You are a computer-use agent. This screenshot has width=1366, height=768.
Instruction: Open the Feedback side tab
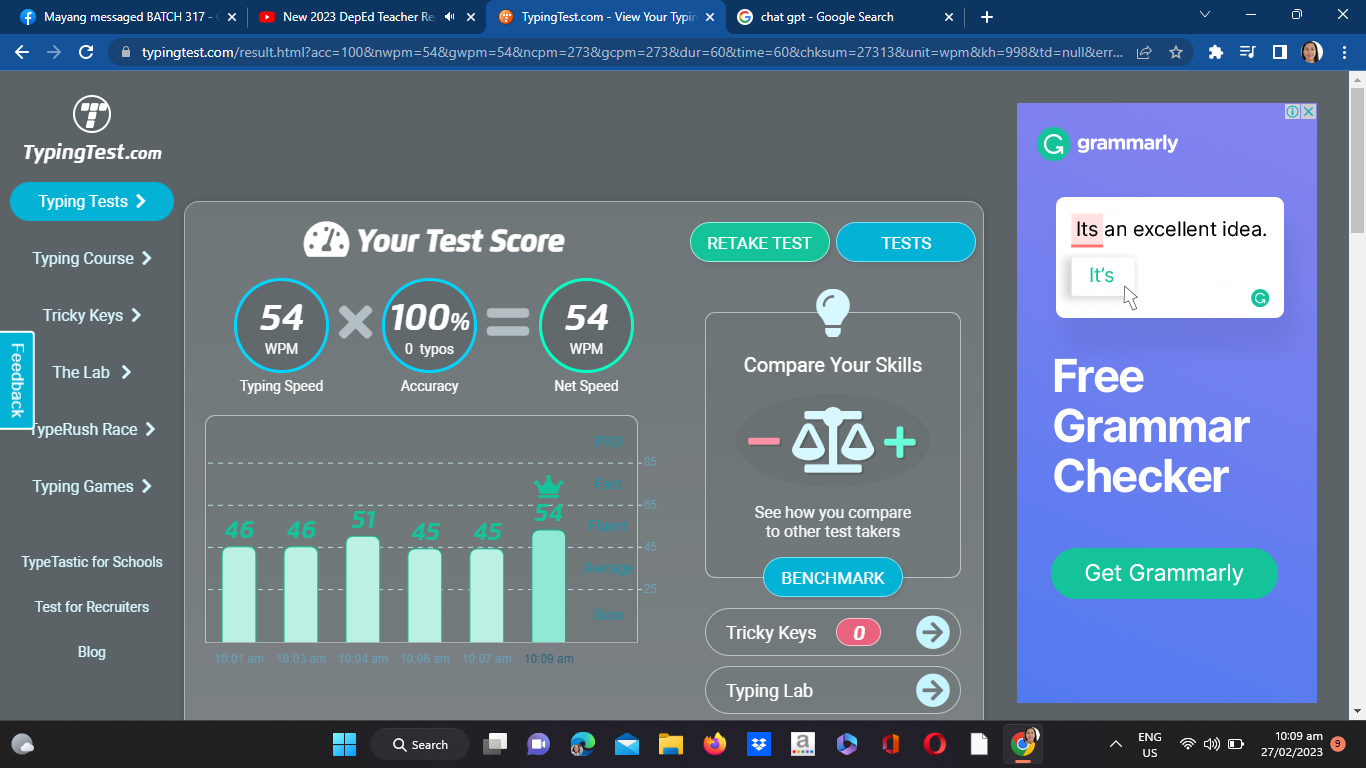coord(17,380)
